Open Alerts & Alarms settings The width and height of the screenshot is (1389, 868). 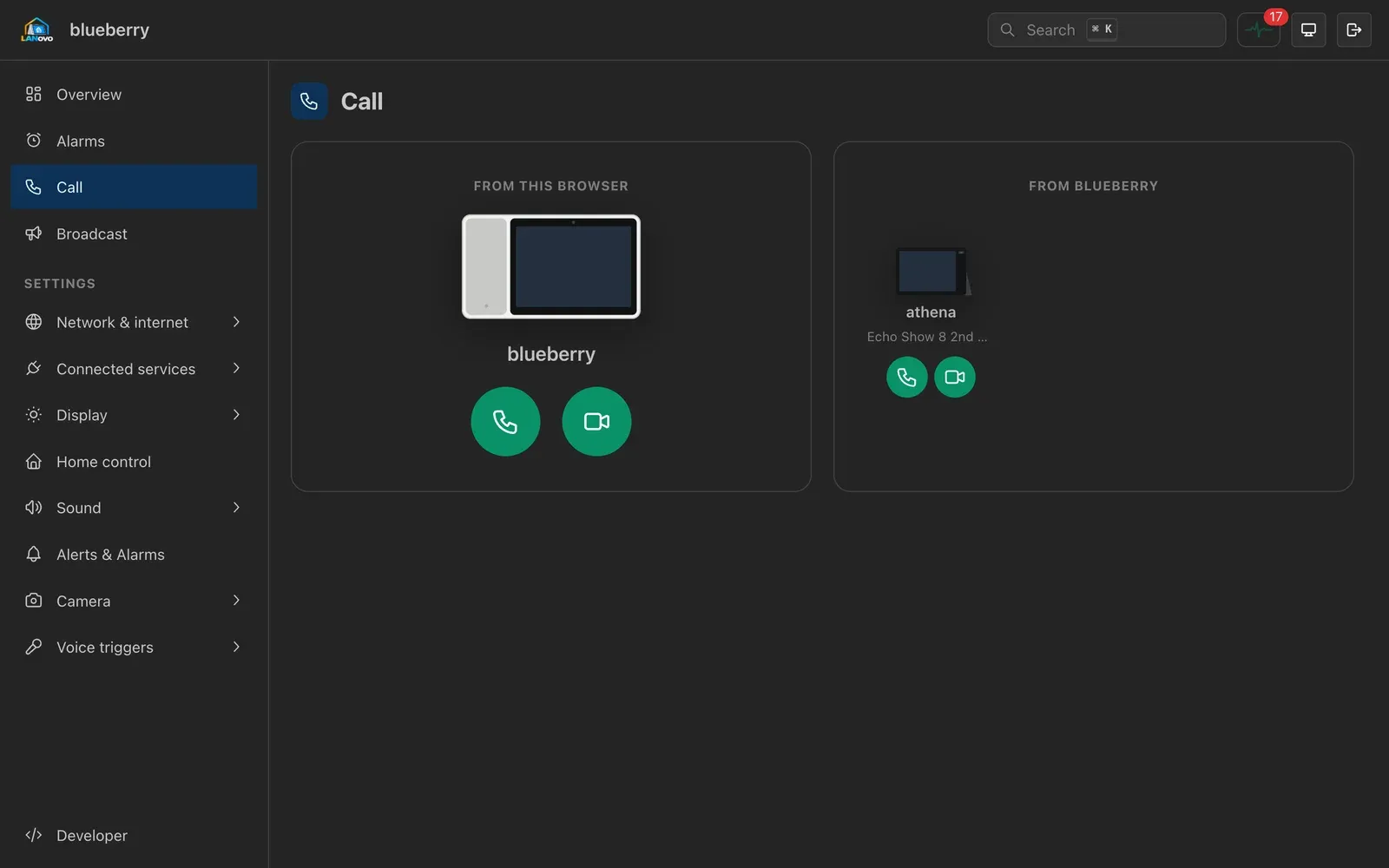point(134,555)
